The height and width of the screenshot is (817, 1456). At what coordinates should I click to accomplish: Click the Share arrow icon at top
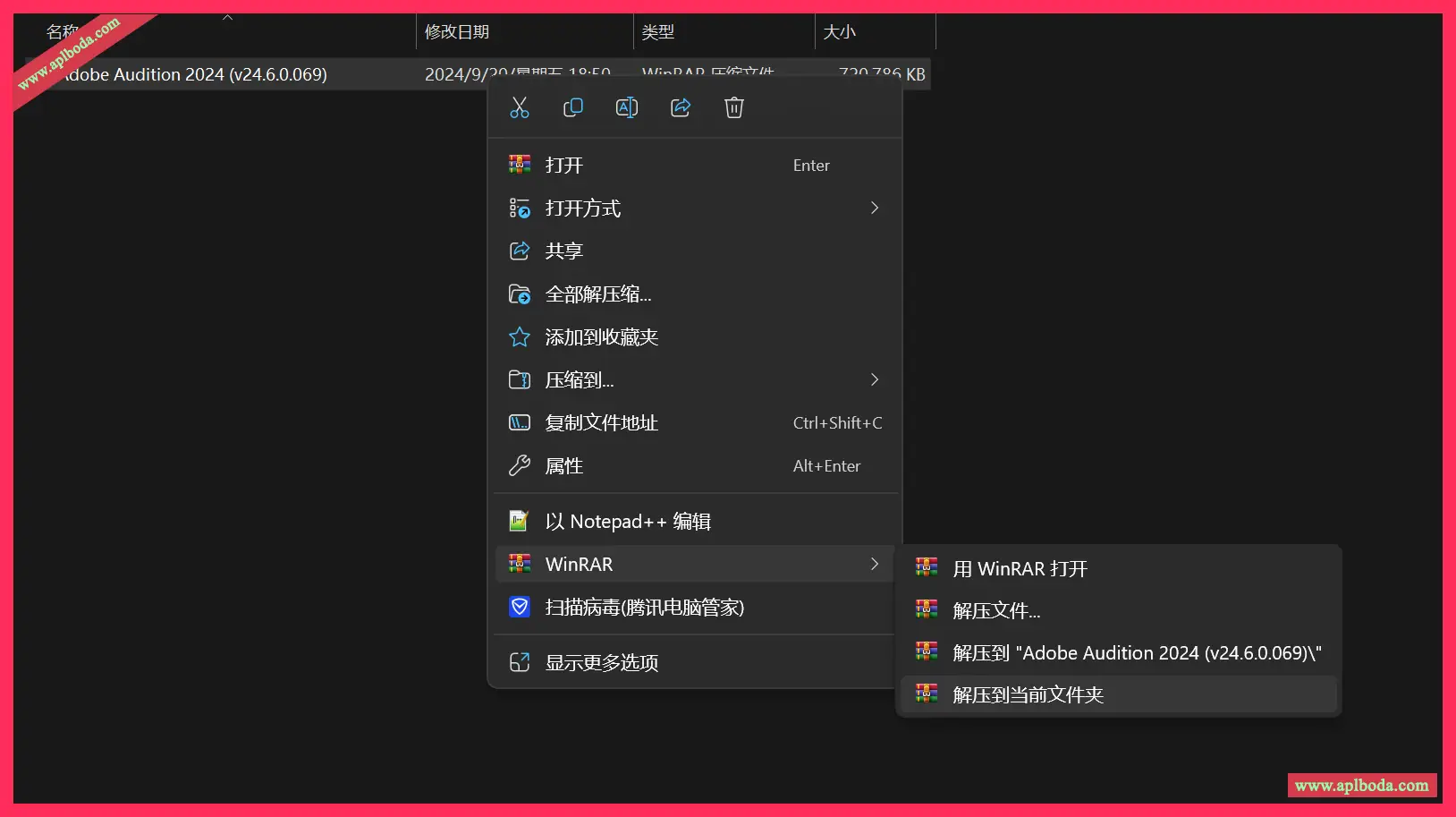(x=681, y=108)
